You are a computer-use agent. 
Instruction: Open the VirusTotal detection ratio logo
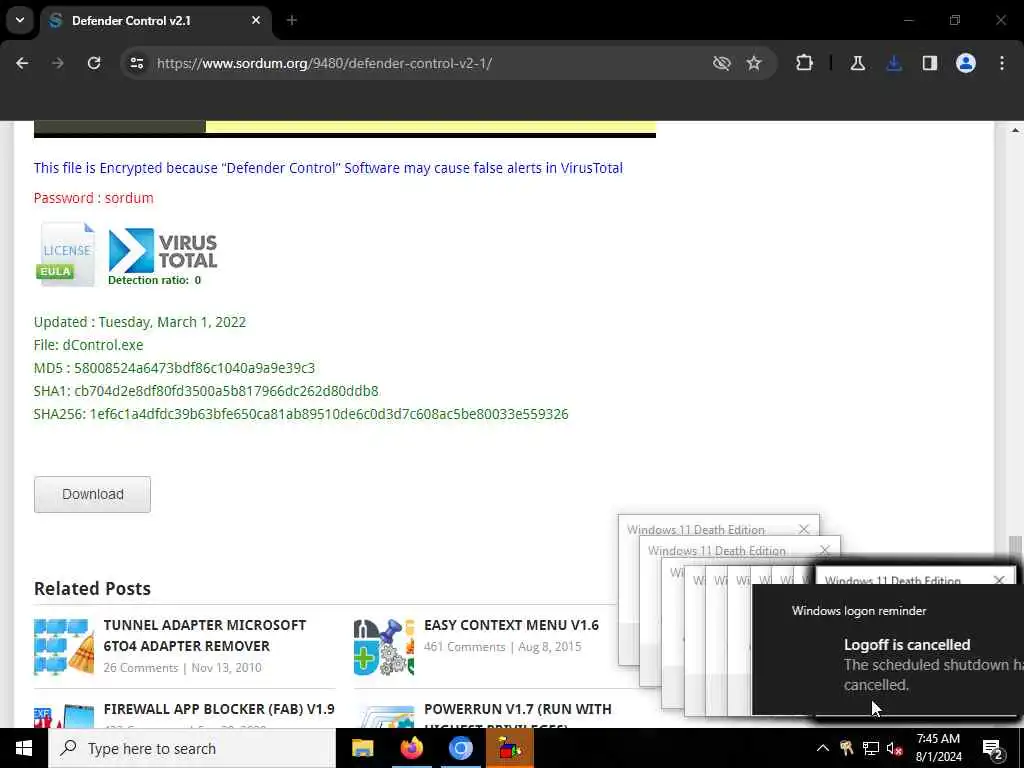pyautogui.click(x=162, y=257)
